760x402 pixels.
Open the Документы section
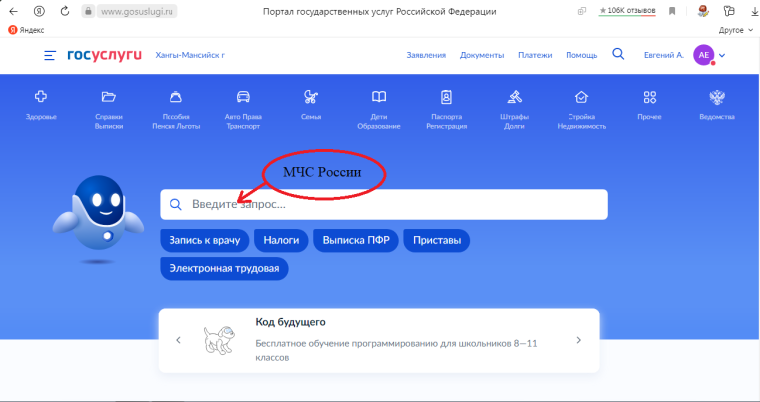coord(482,55)
